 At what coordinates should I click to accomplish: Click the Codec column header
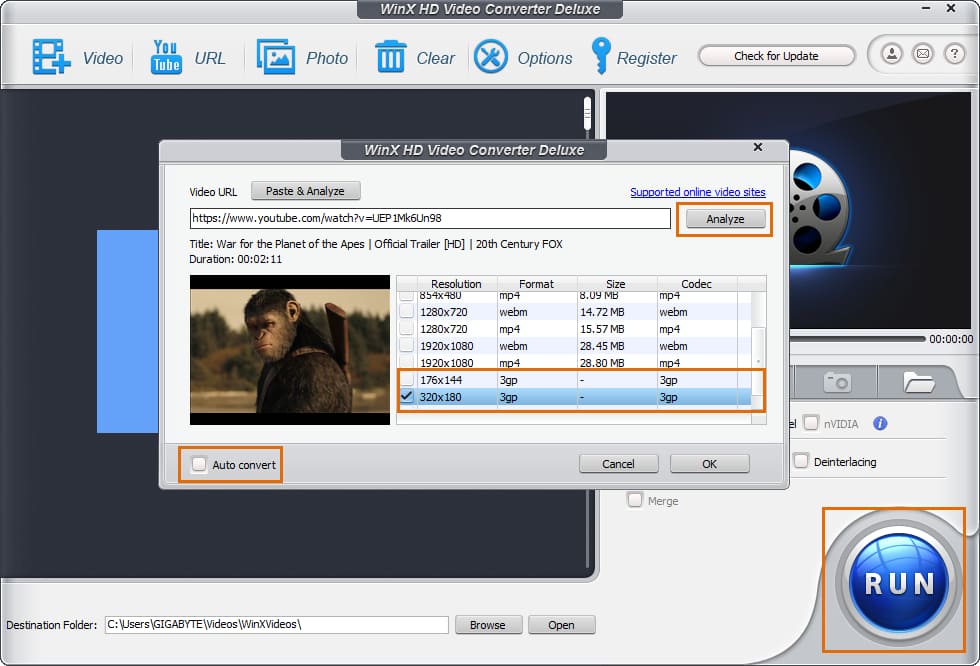point(696,284)
